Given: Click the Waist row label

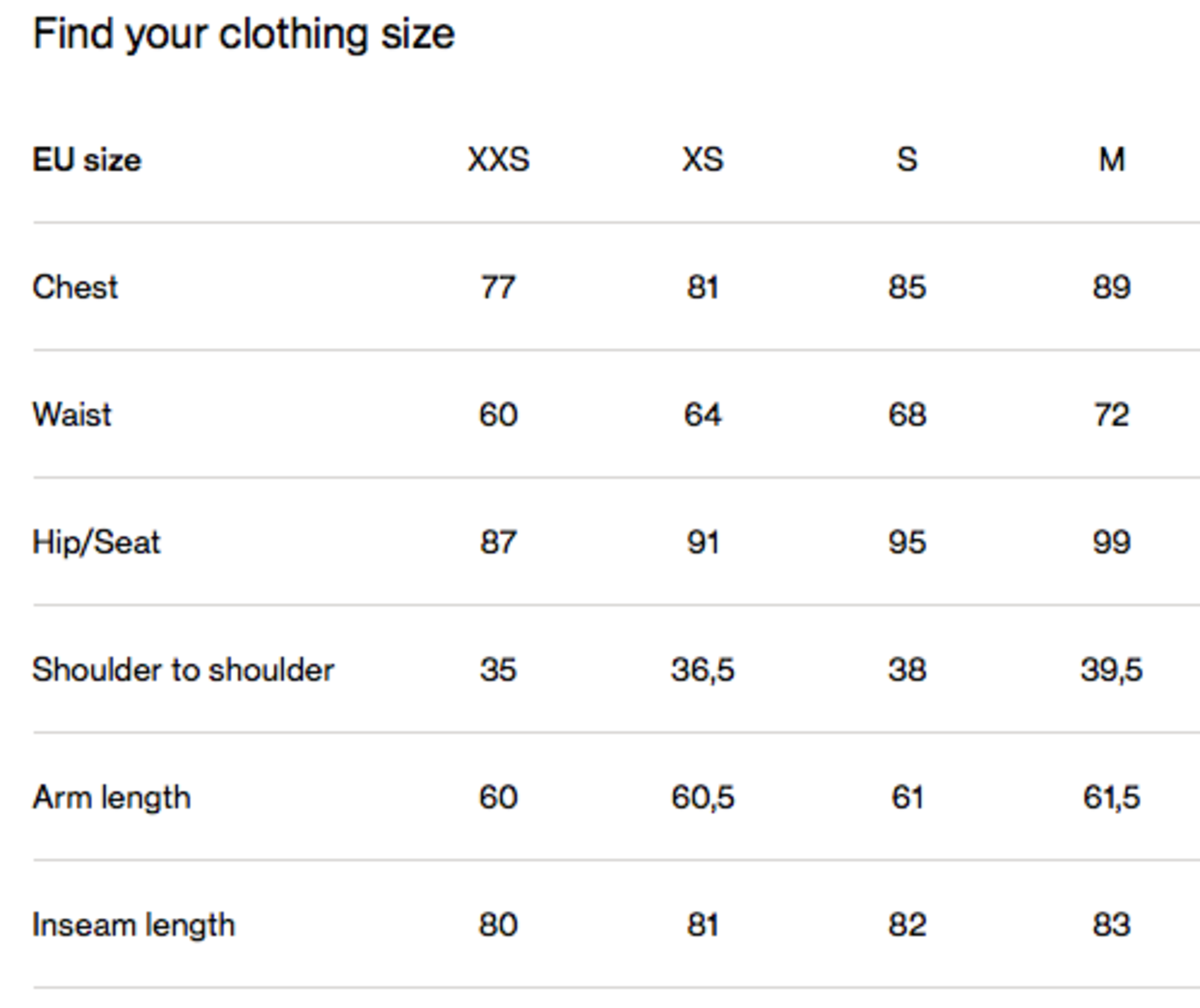Looking at the screenshot, I should 72,415.
